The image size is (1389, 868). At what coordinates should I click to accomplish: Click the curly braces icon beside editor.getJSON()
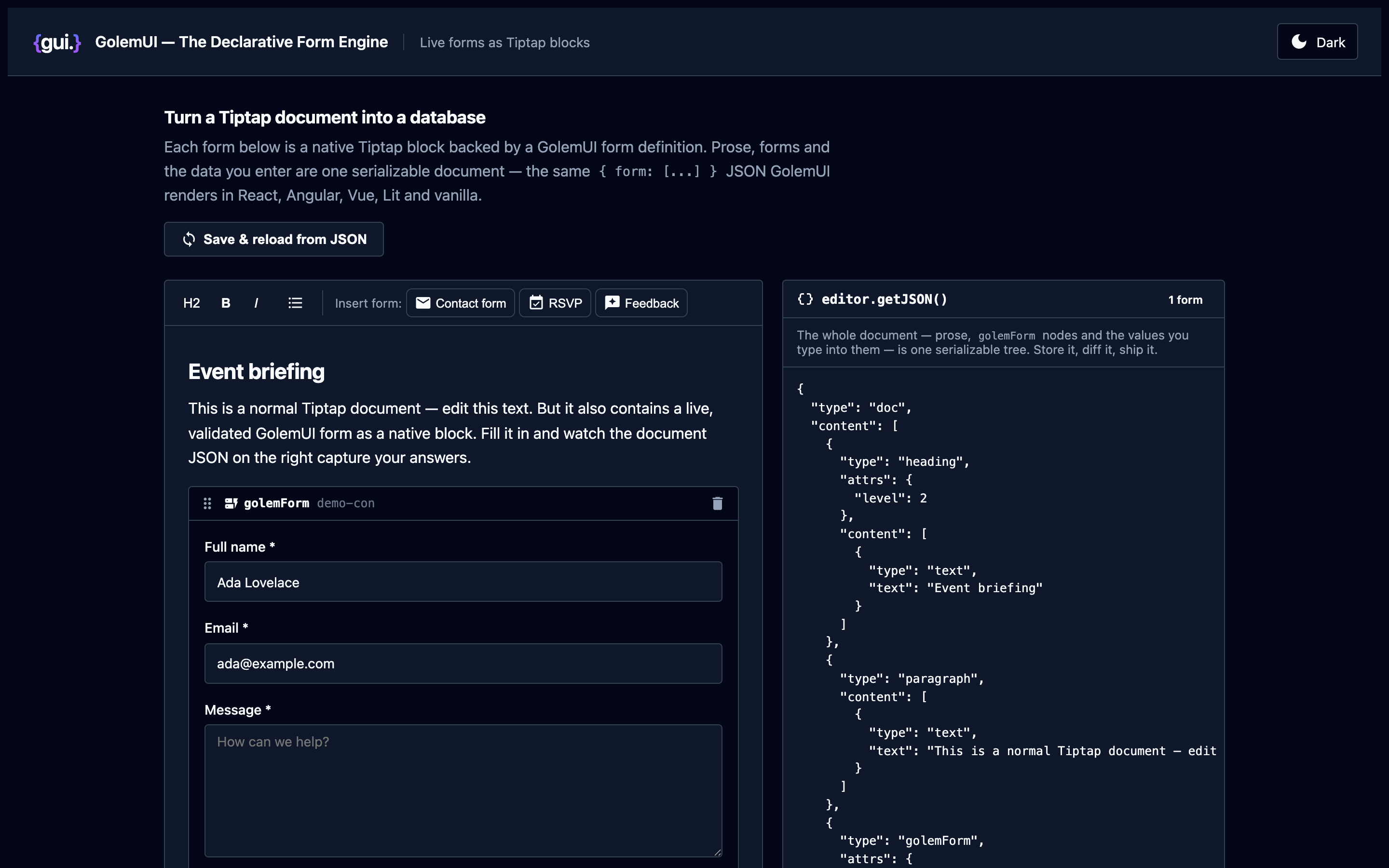click(x=805, y=299)
